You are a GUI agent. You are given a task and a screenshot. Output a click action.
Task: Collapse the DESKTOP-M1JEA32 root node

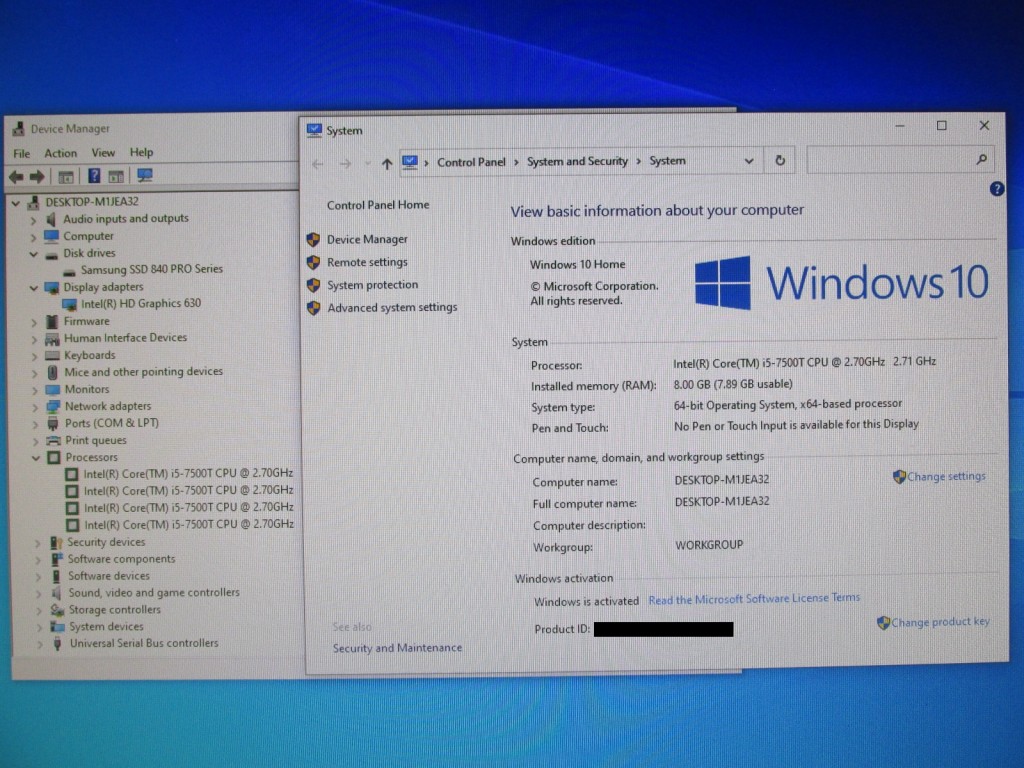tap(16, 204)
